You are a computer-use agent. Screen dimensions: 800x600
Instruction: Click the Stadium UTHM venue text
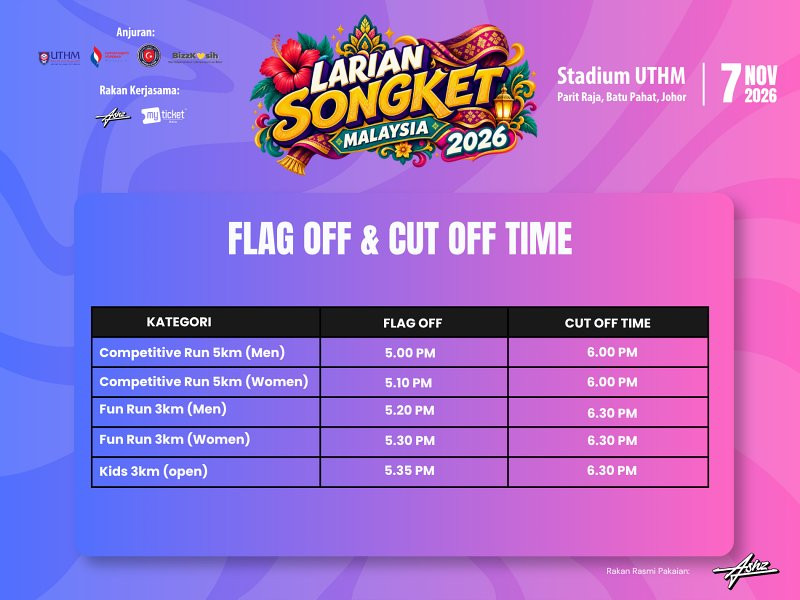[621, 76]
